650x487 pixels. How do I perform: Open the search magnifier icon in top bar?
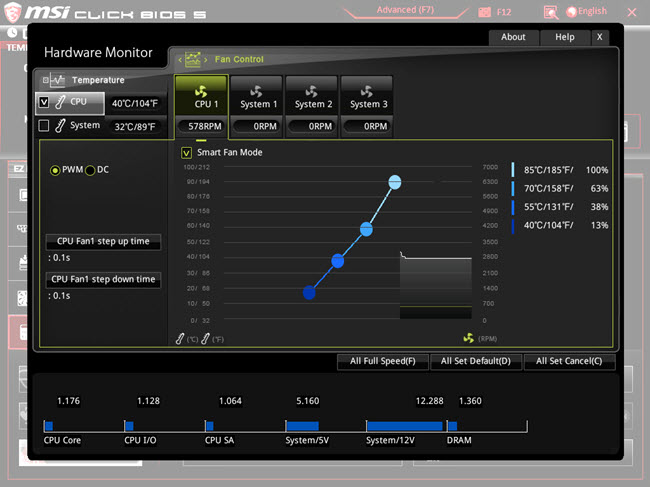click(551, 12)
